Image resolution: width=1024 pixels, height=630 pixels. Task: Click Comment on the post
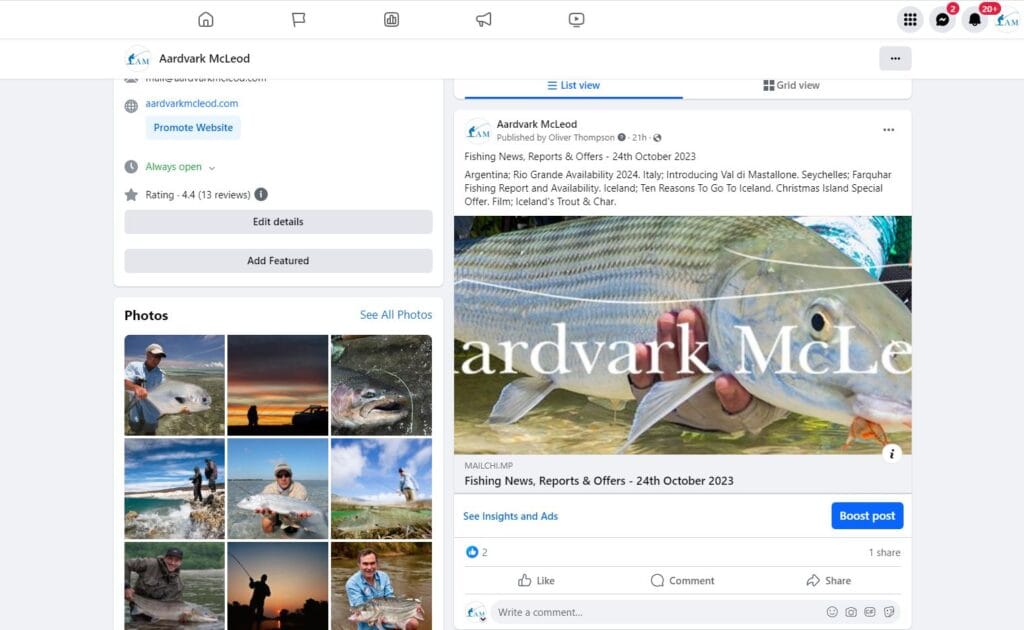click(x=682, y=580)
